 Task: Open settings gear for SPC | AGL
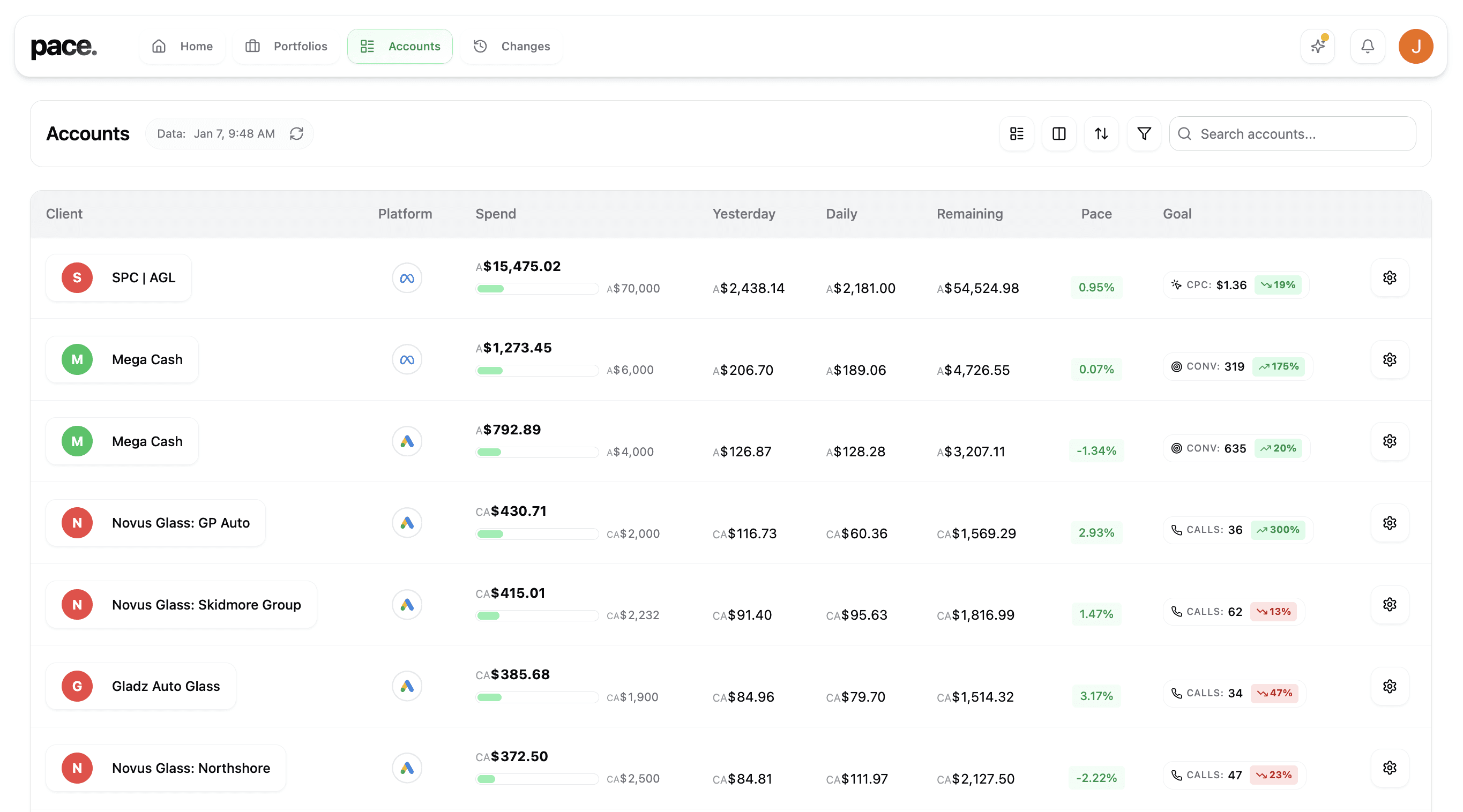1389,277
